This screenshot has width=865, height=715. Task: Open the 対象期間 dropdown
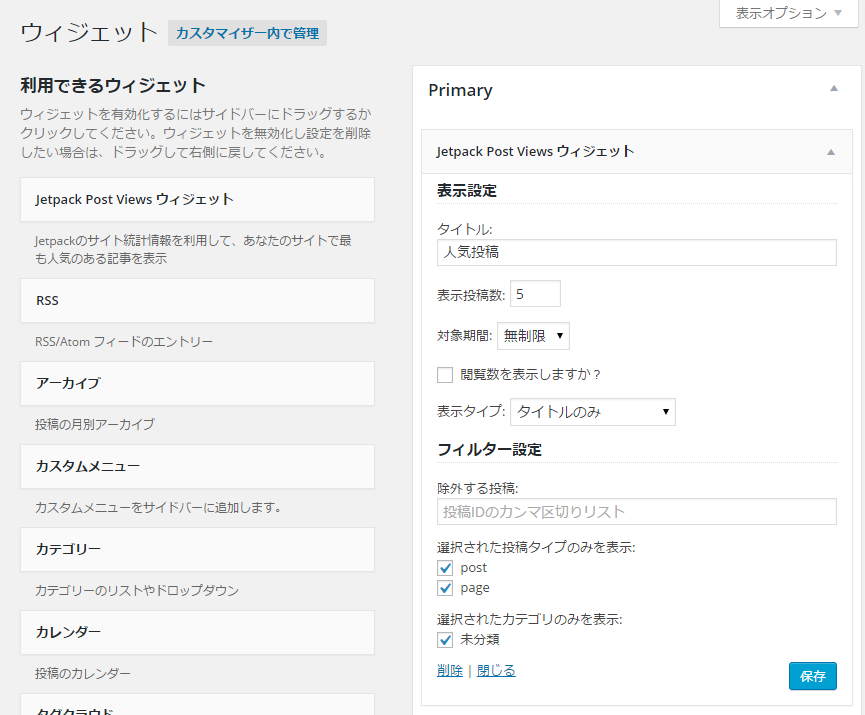[x=533, y=336]
